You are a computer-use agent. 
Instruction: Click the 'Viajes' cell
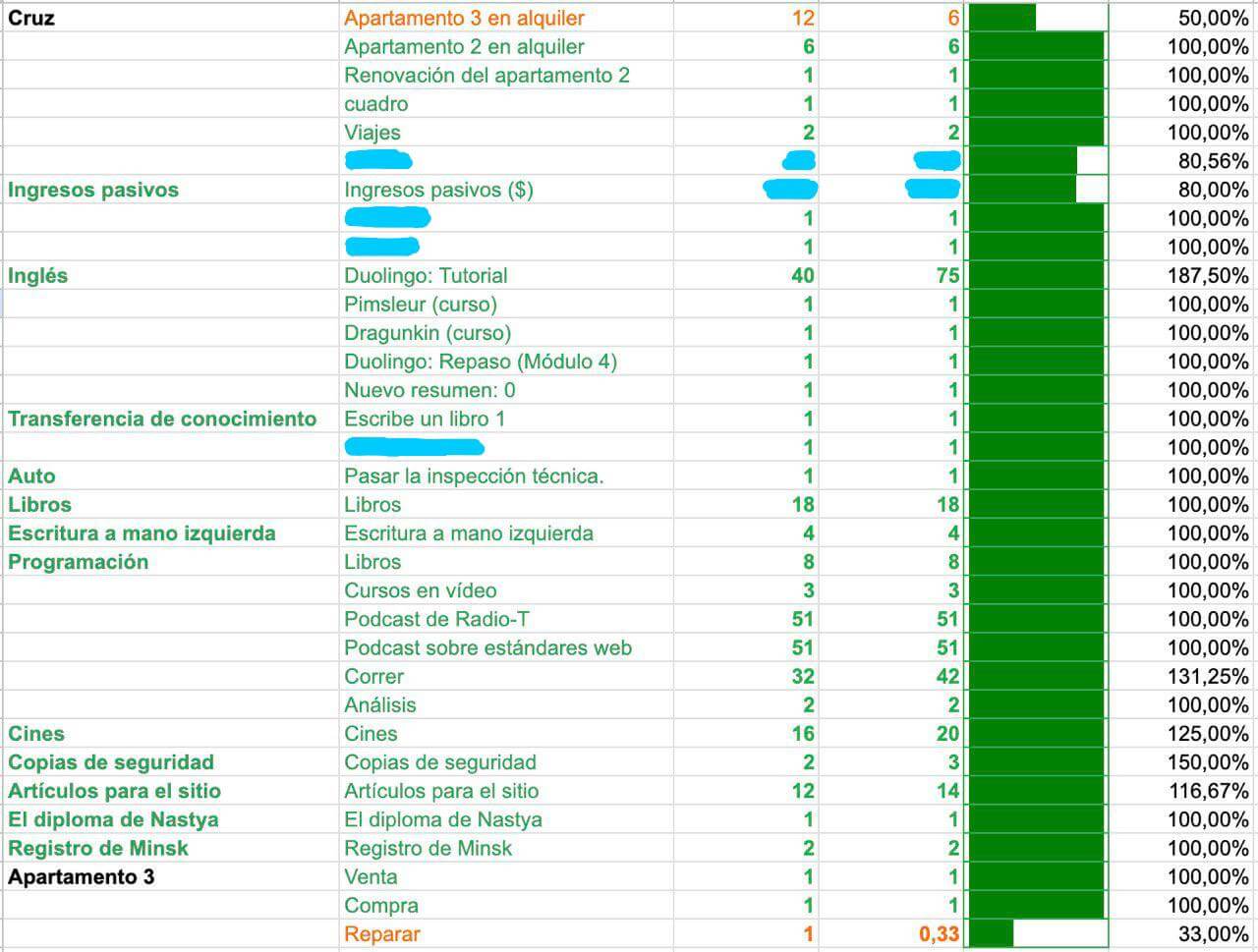click(x=506, y=132)
